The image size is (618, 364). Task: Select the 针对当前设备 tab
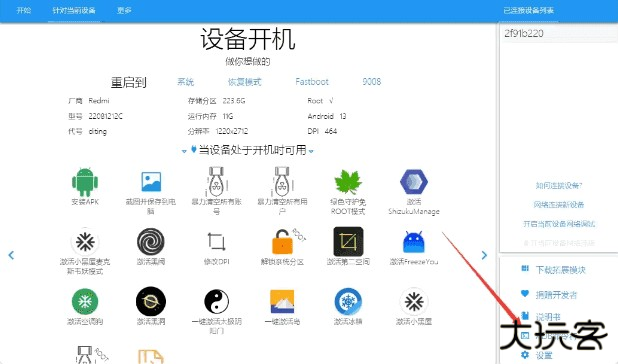(x=74, y=10)
